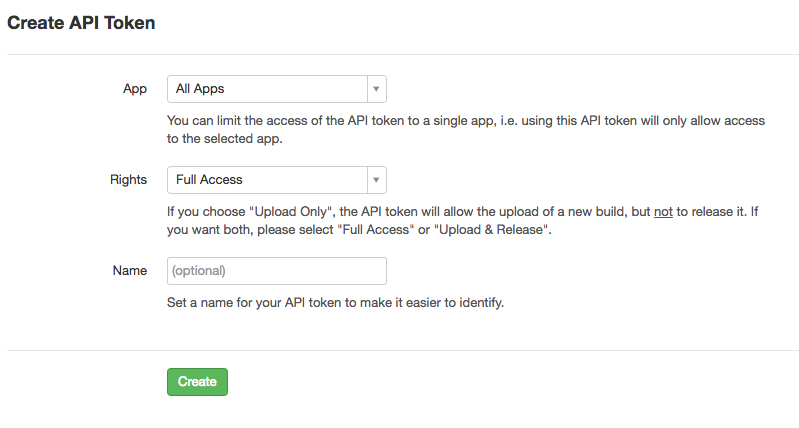
Task: Click the App field label
Action: tap(135, 89)
